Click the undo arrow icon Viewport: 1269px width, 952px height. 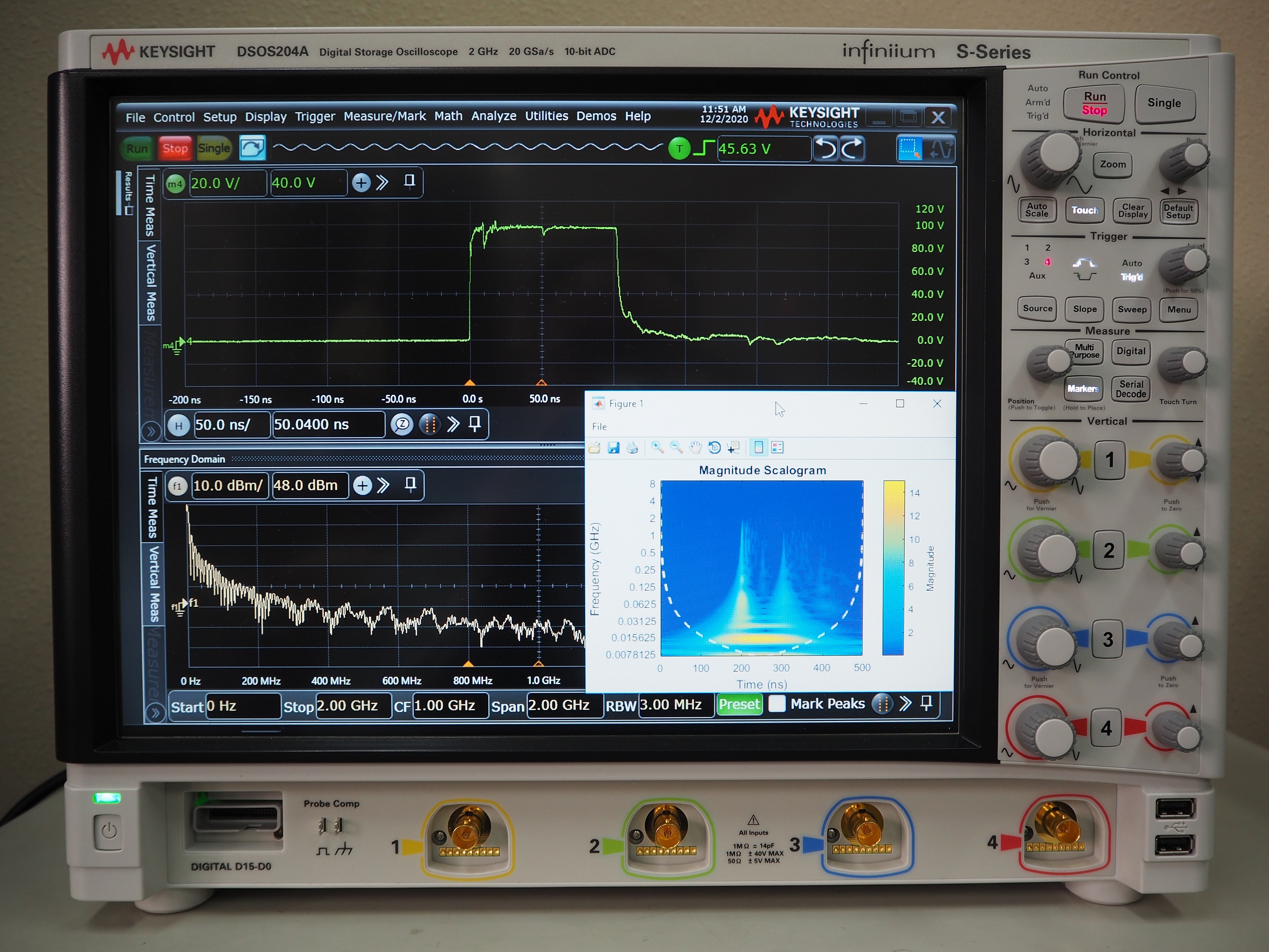point(826,149)
